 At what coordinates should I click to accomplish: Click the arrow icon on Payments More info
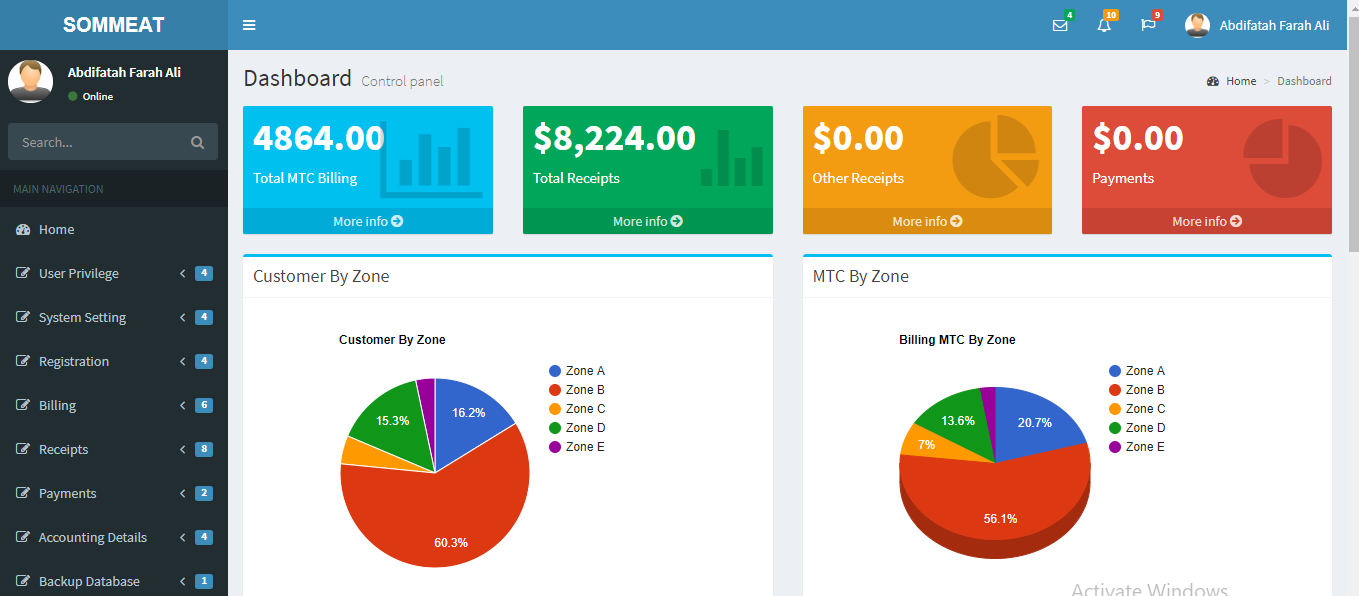click(x=1236, y=221)
